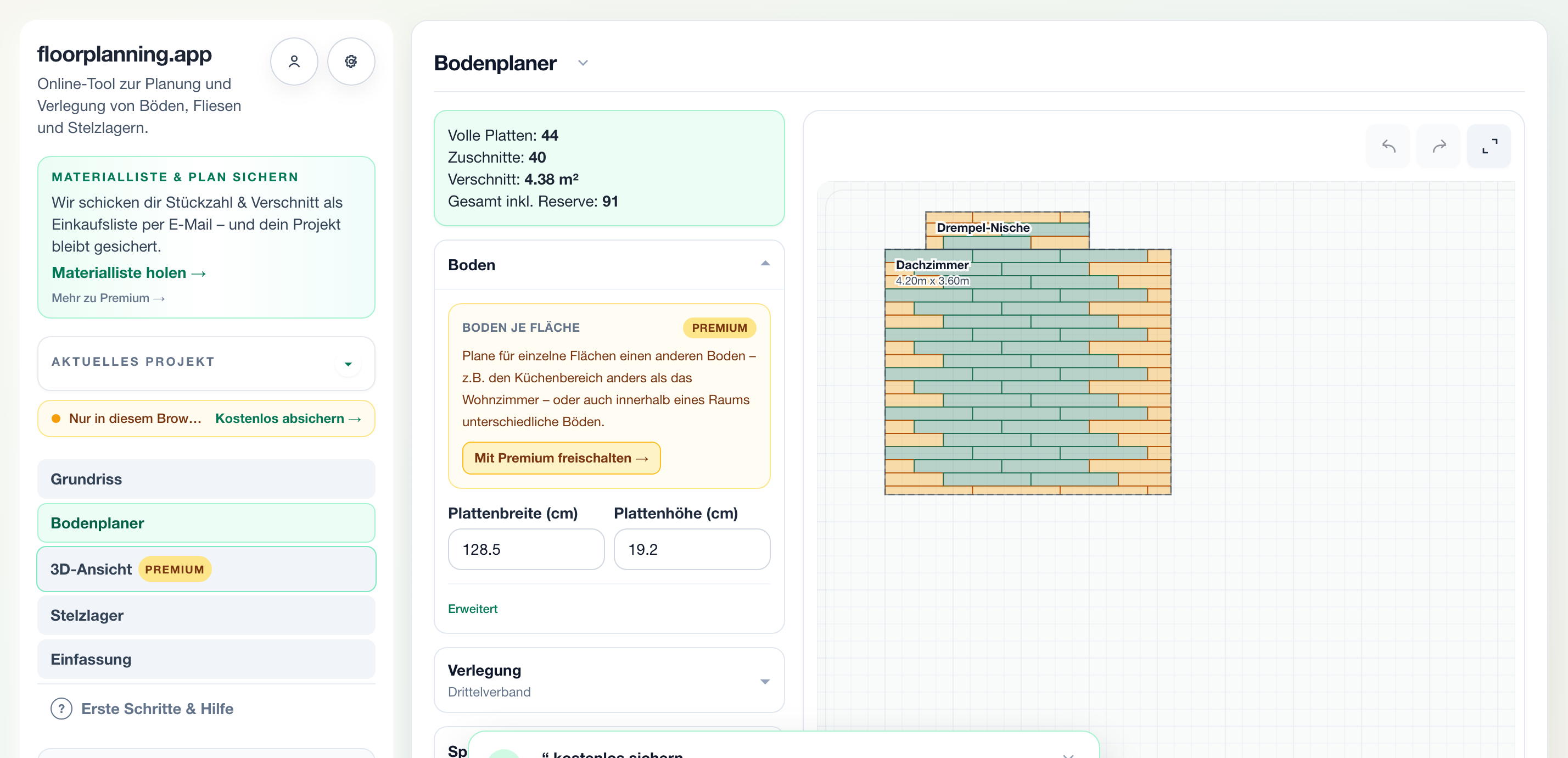Click Mit Premium freischalten button
The image size is (1568, 758).
point(561,458)
